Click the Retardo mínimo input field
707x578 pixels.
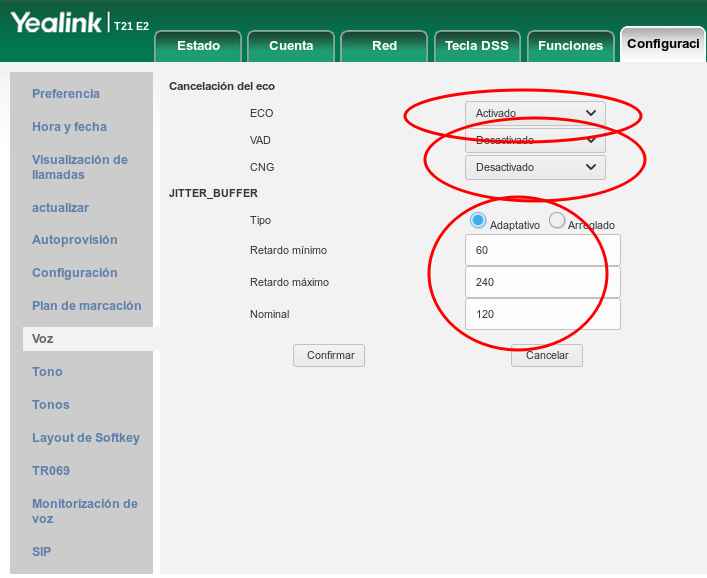coord(542,250)
